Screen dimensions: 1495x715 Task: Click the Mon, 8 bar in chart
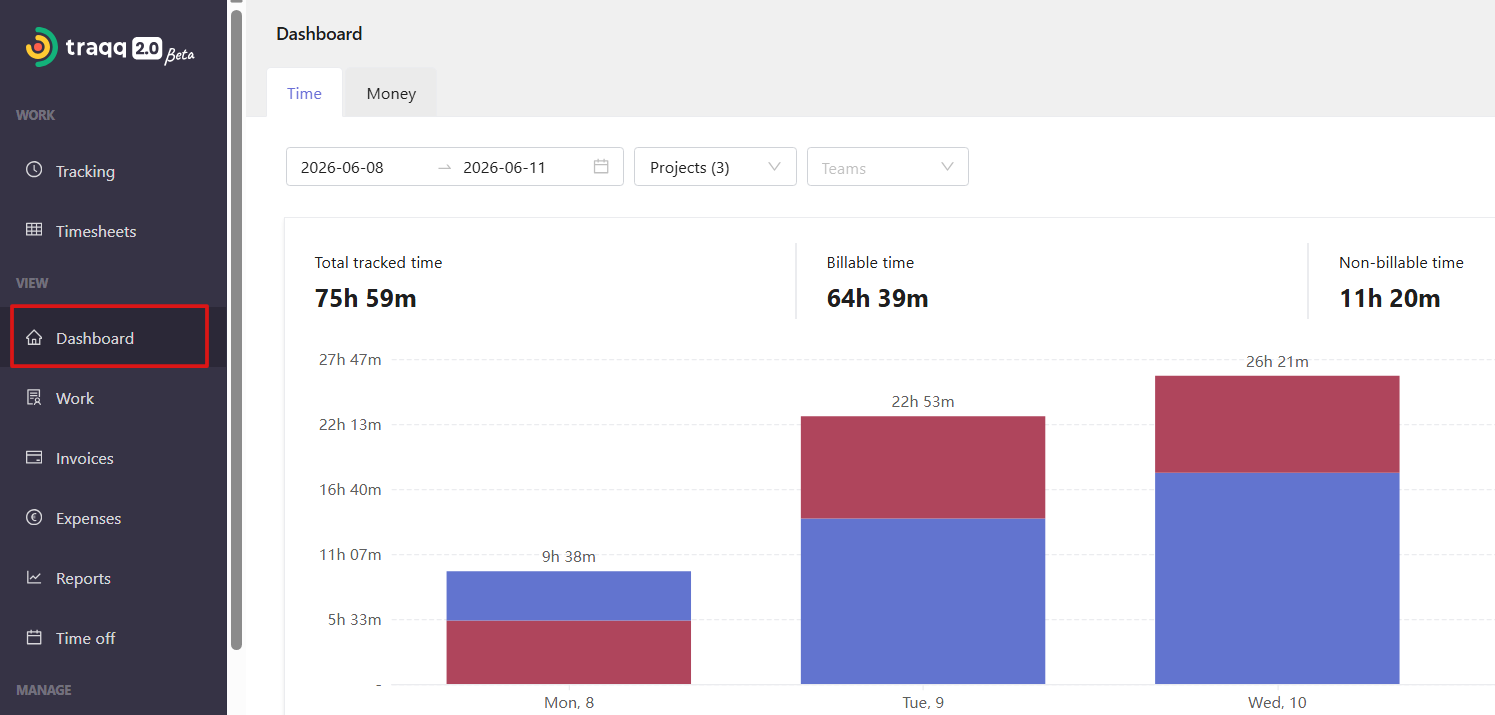coord(568,627)
